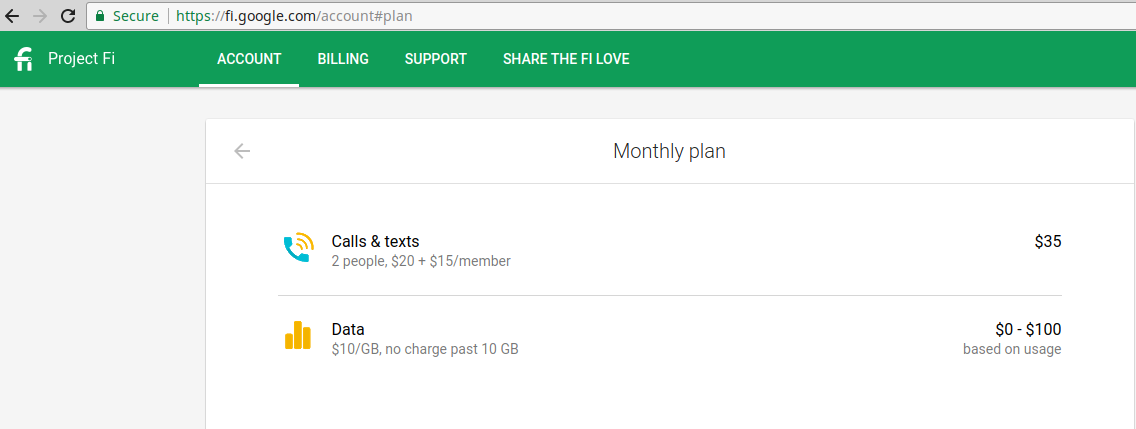1136x429 pixels.
Task: Reload the page with refresh icon
Action: coord(68,16)
